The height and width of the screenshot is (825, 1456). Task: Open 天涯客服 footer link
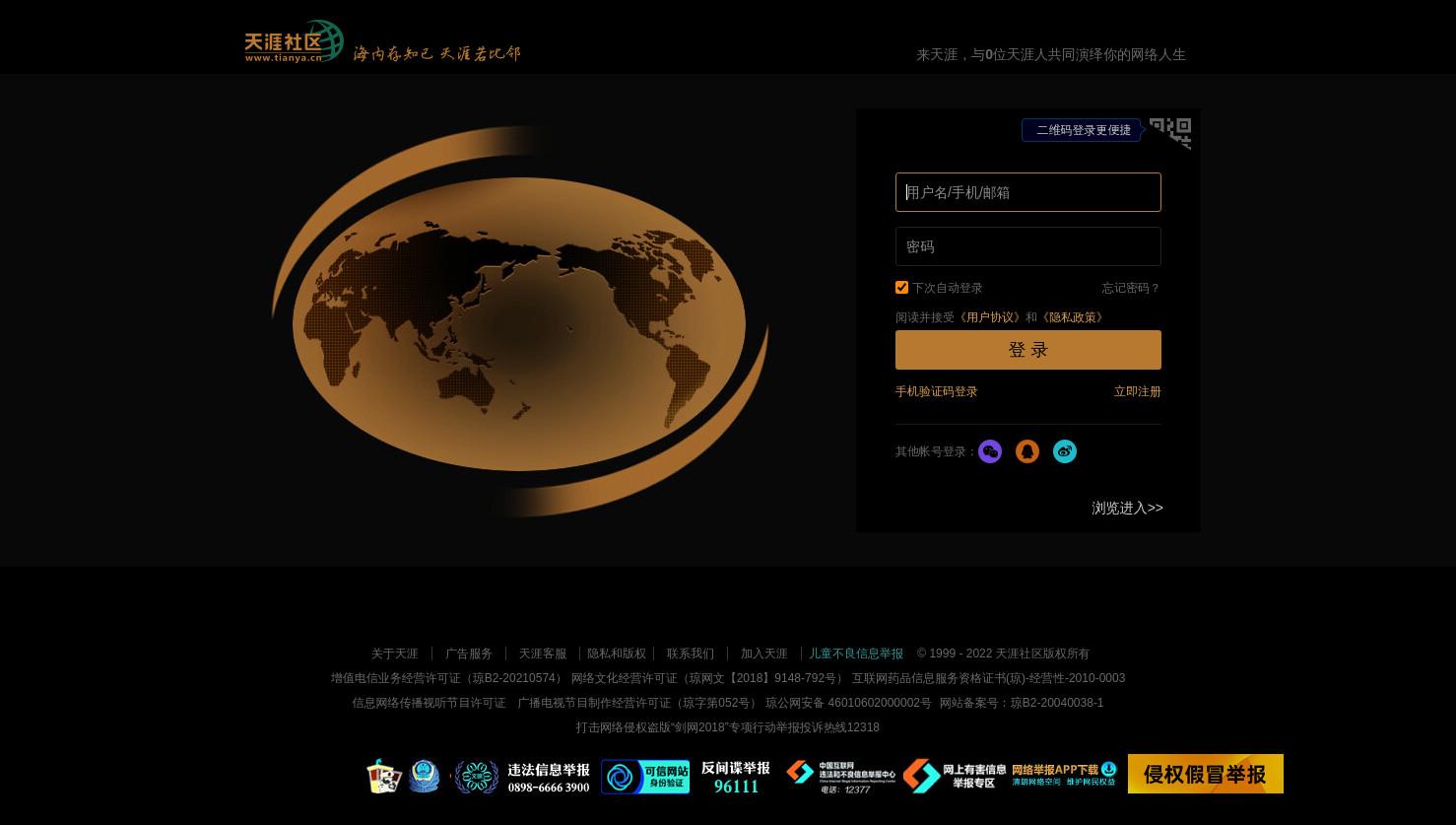[x=543, y=653]
